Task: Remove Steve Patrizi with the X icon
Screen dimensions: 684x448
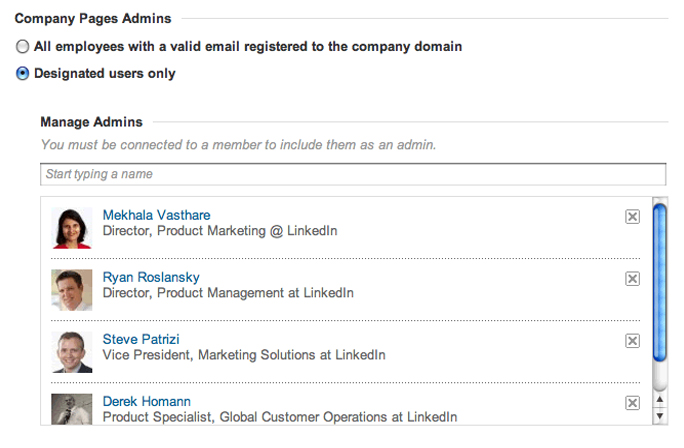Action: coord(632,340)
